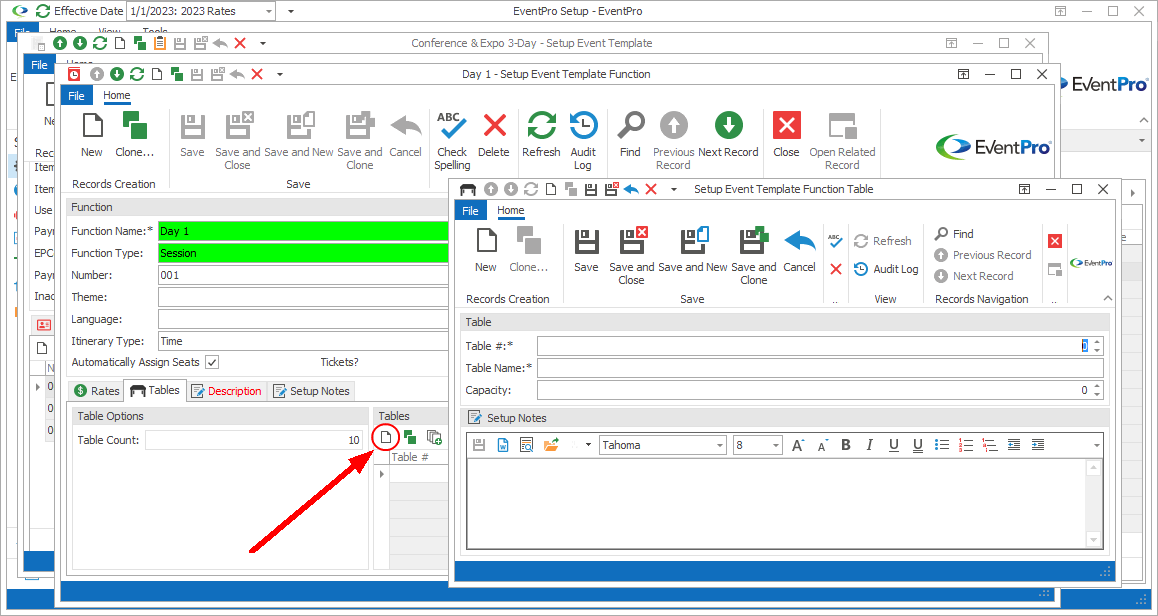Click Clone in Day 1 Records Creation group
The height and width of the screenshot is (616, 1158).
click(134, 136)
